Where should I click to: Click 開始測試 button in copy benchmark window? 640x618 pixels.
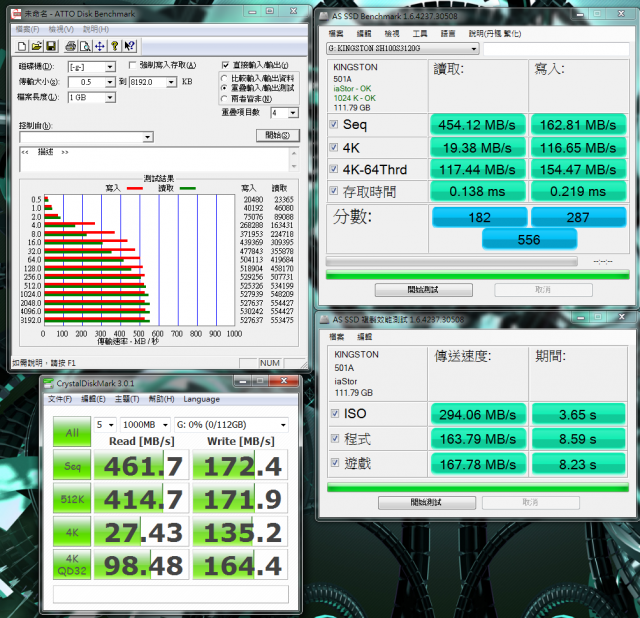[427, 502]
